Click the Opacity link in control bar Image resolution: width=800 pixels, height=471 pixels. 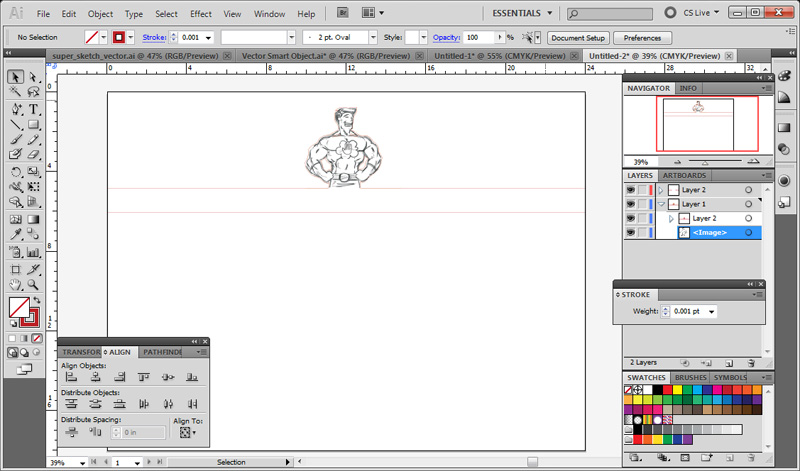point(446,38)
